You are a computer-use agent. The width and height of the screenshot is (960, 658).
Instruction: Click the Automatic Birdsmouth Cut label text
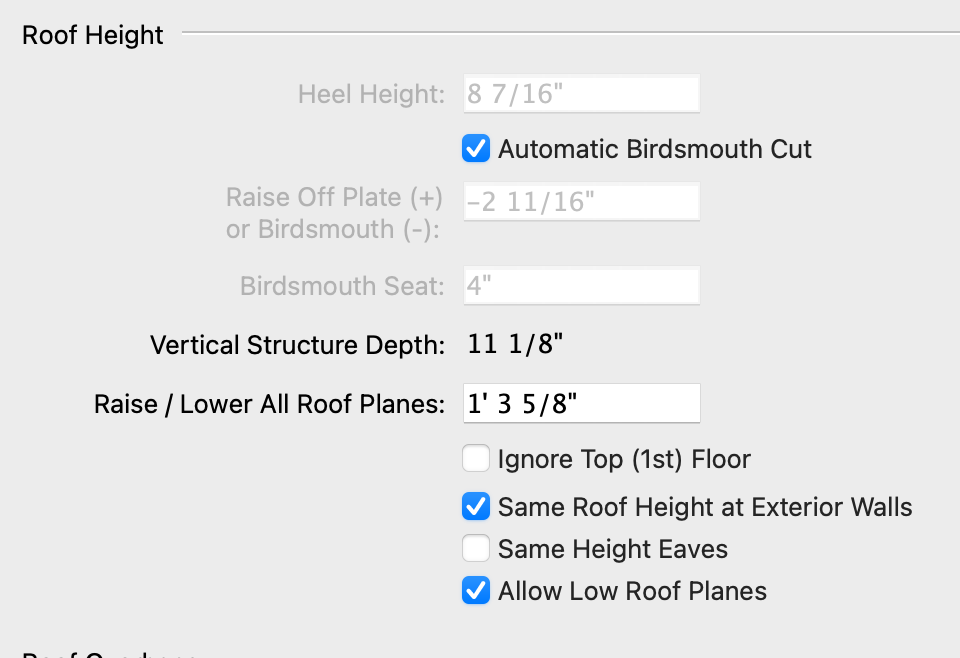[655, 150]
